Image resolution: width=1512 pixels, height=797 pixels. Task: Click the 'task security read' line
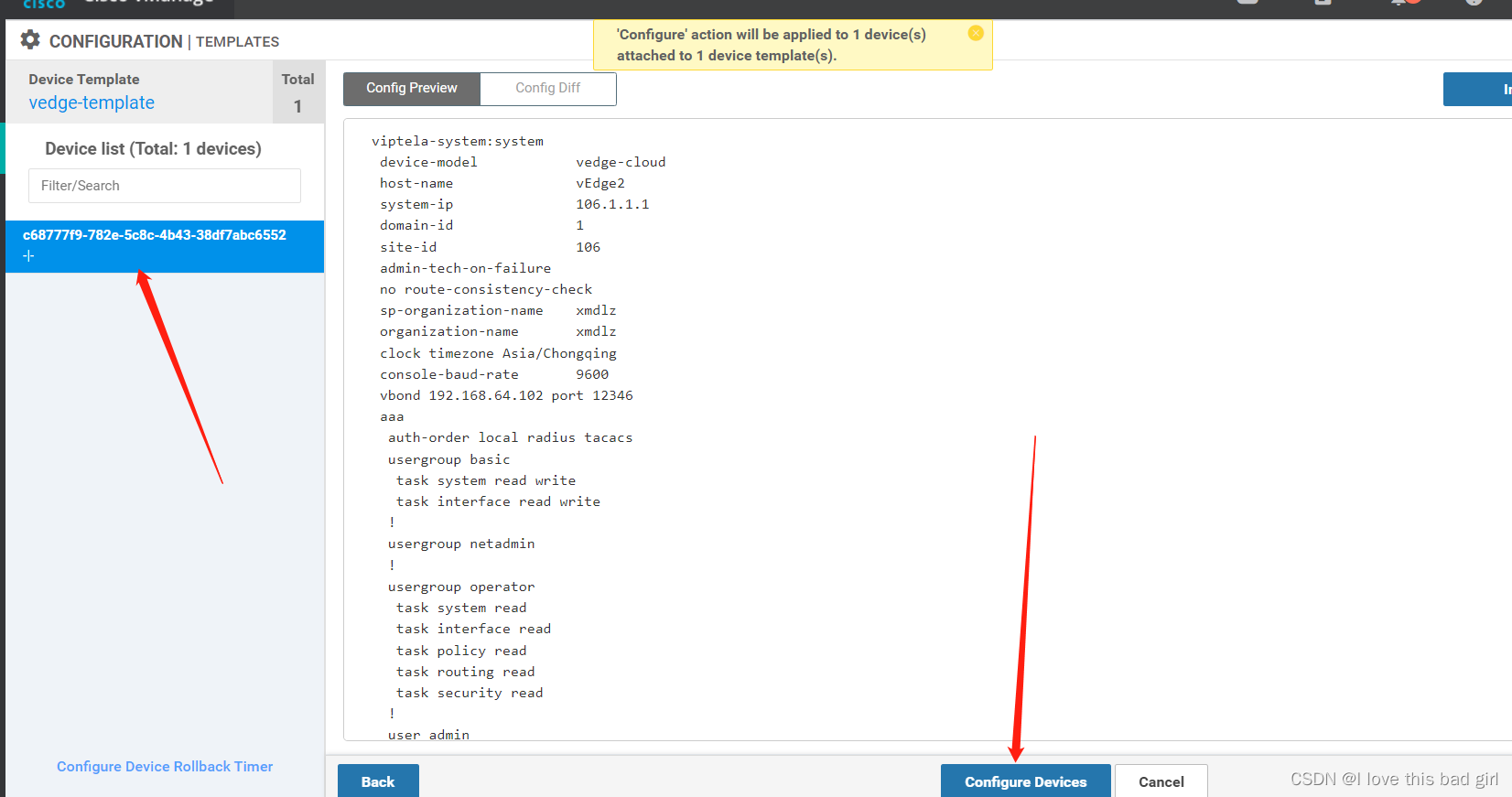[470, 693]
